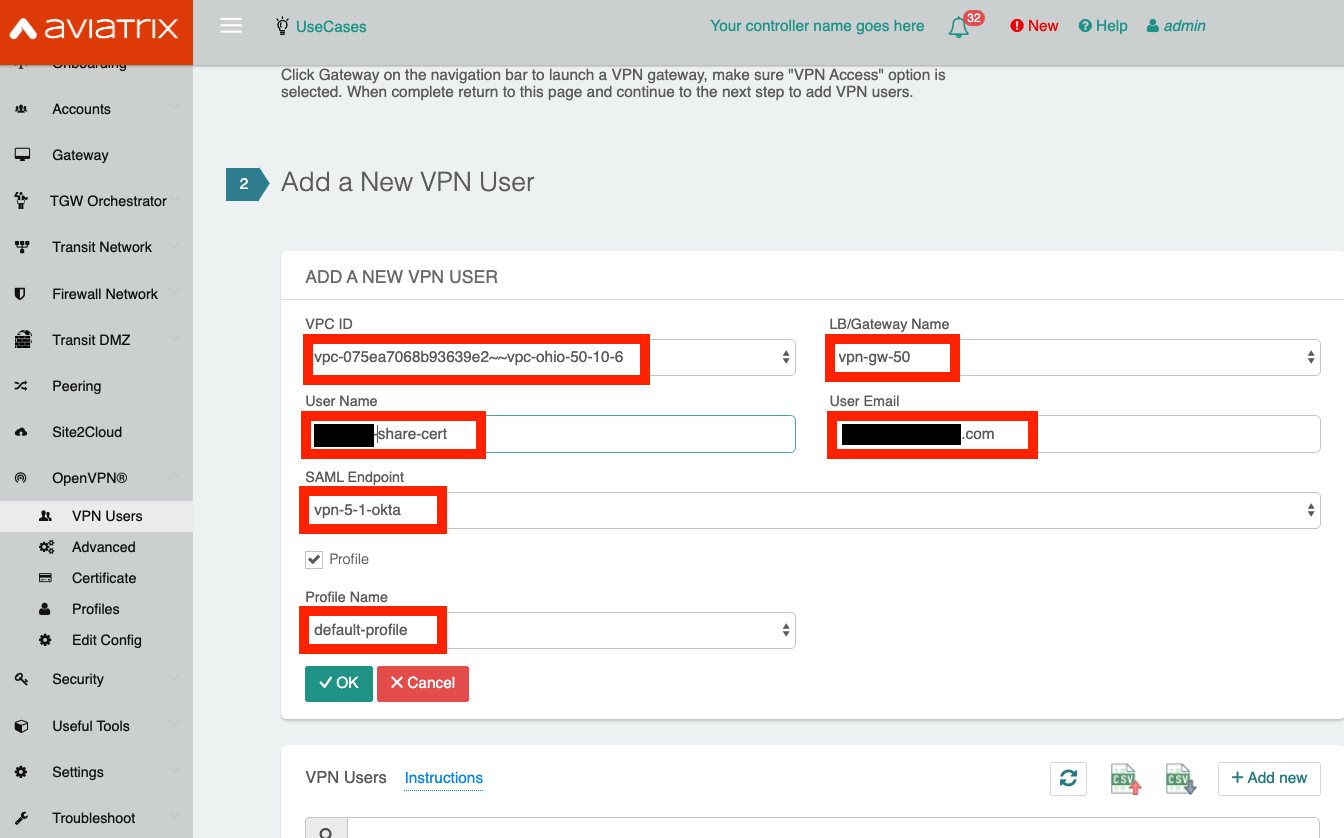Export VPN users with the CSV download icon
The image size is (1344, 838).
[1180, 778]
